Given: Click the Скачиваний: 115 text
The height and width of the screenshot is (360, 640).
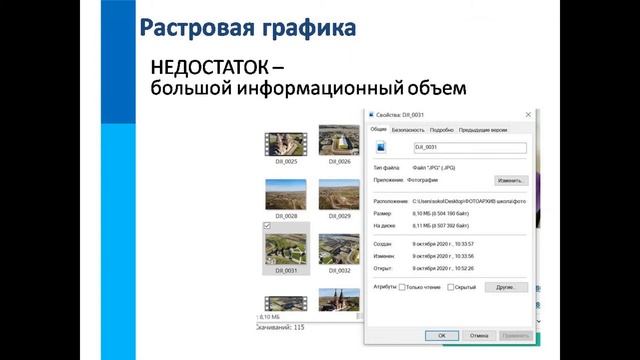Looking at the screenshot, I should coord(280,327).
